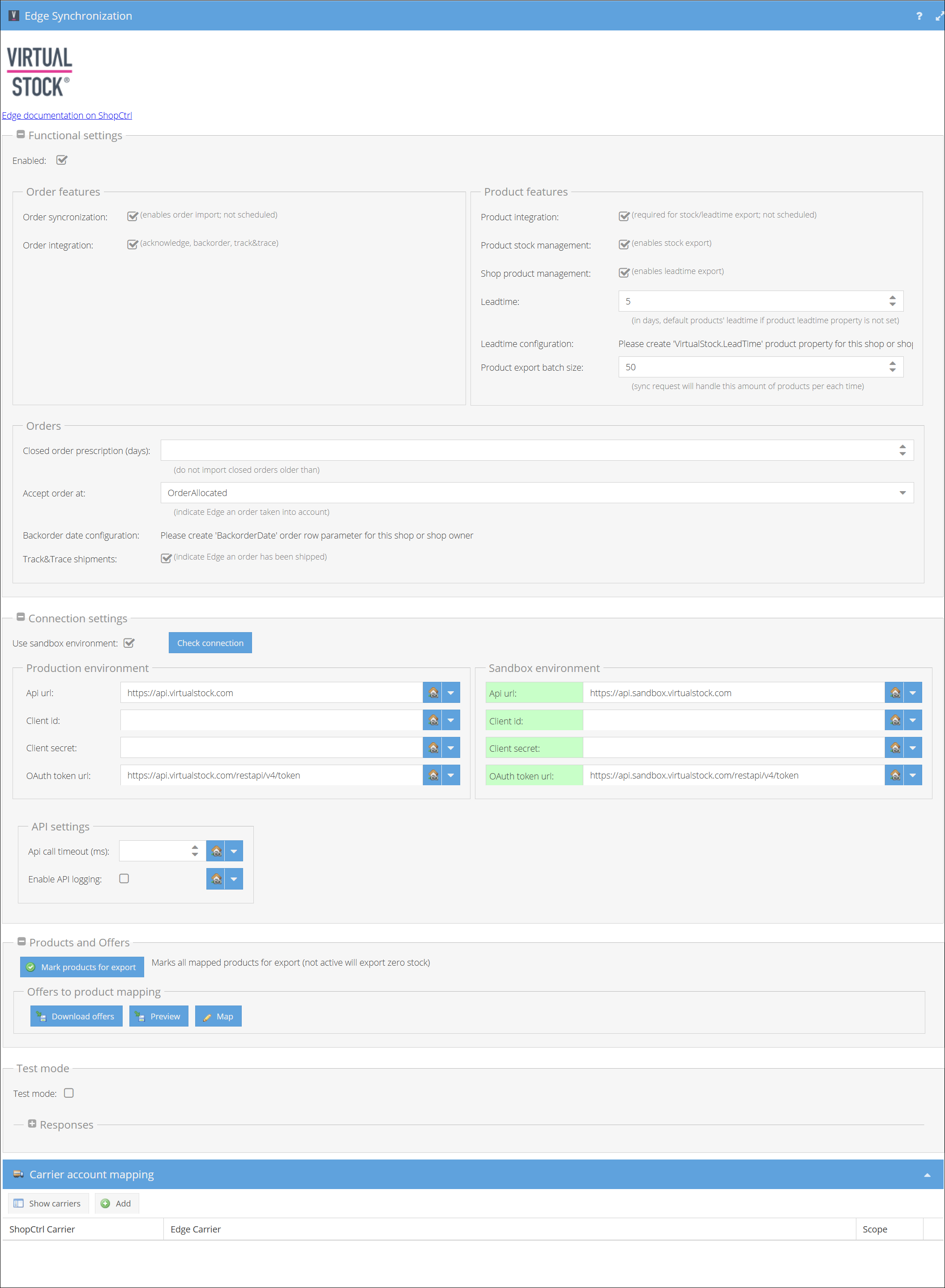The height and width of the screenshot is (1288, 945).
Task: Click home icon next to Sandbox Api url
Action: (895, 693)
